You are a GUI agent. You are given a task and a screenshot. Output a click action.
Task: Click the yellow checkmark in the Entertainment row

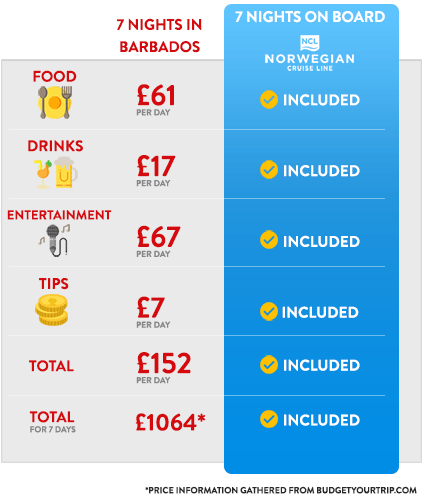pyautogui.click(x=269, y=240)
